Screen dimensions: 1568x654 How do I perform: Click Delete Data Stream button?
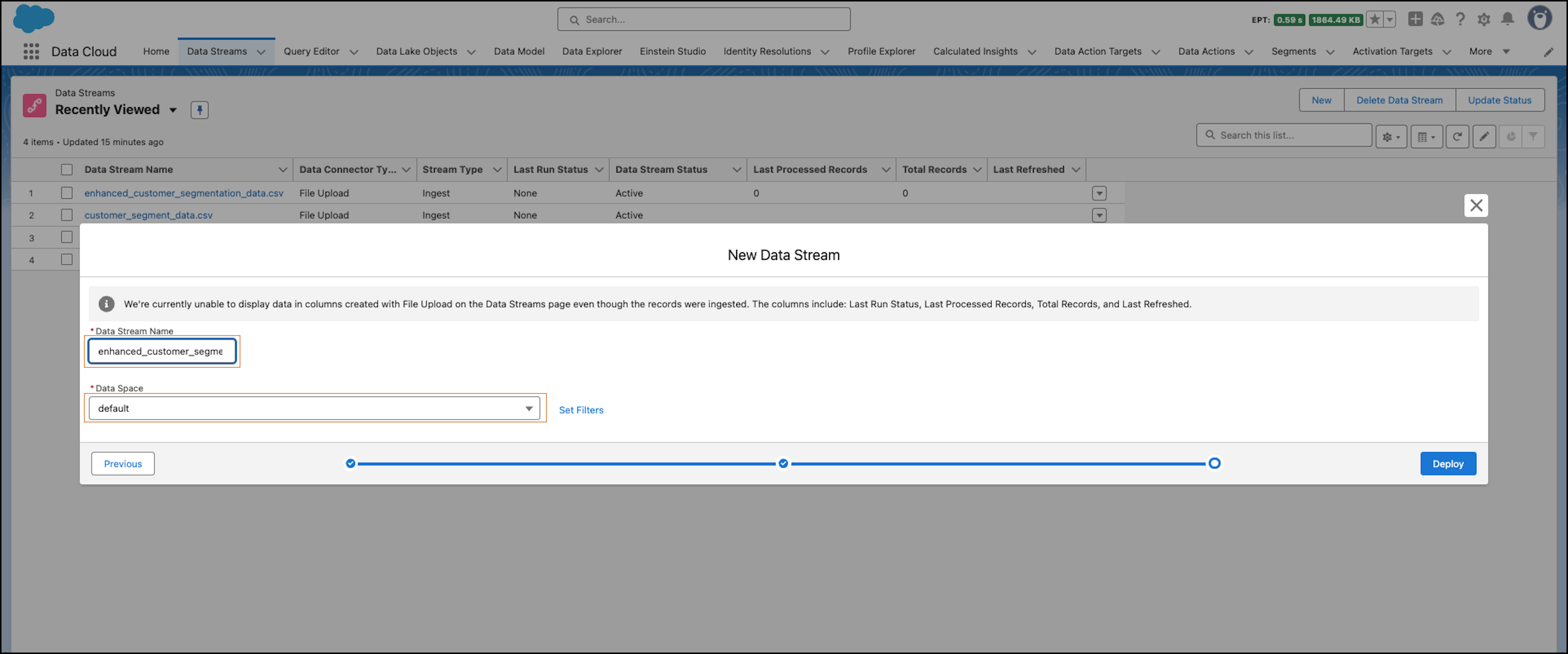tap(1399, 100)
